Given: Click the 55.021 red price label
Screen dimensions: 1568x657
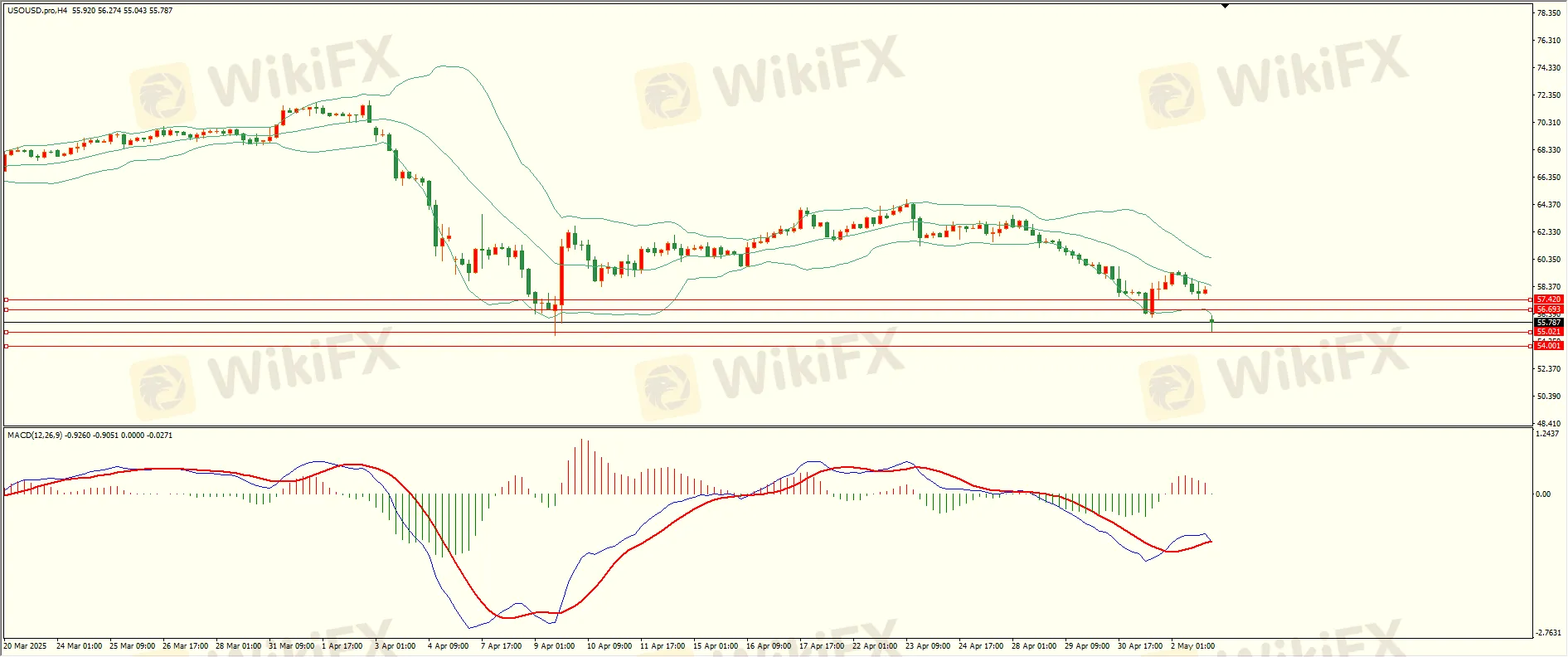Looking at the screenshot, I should (1548, 332).
